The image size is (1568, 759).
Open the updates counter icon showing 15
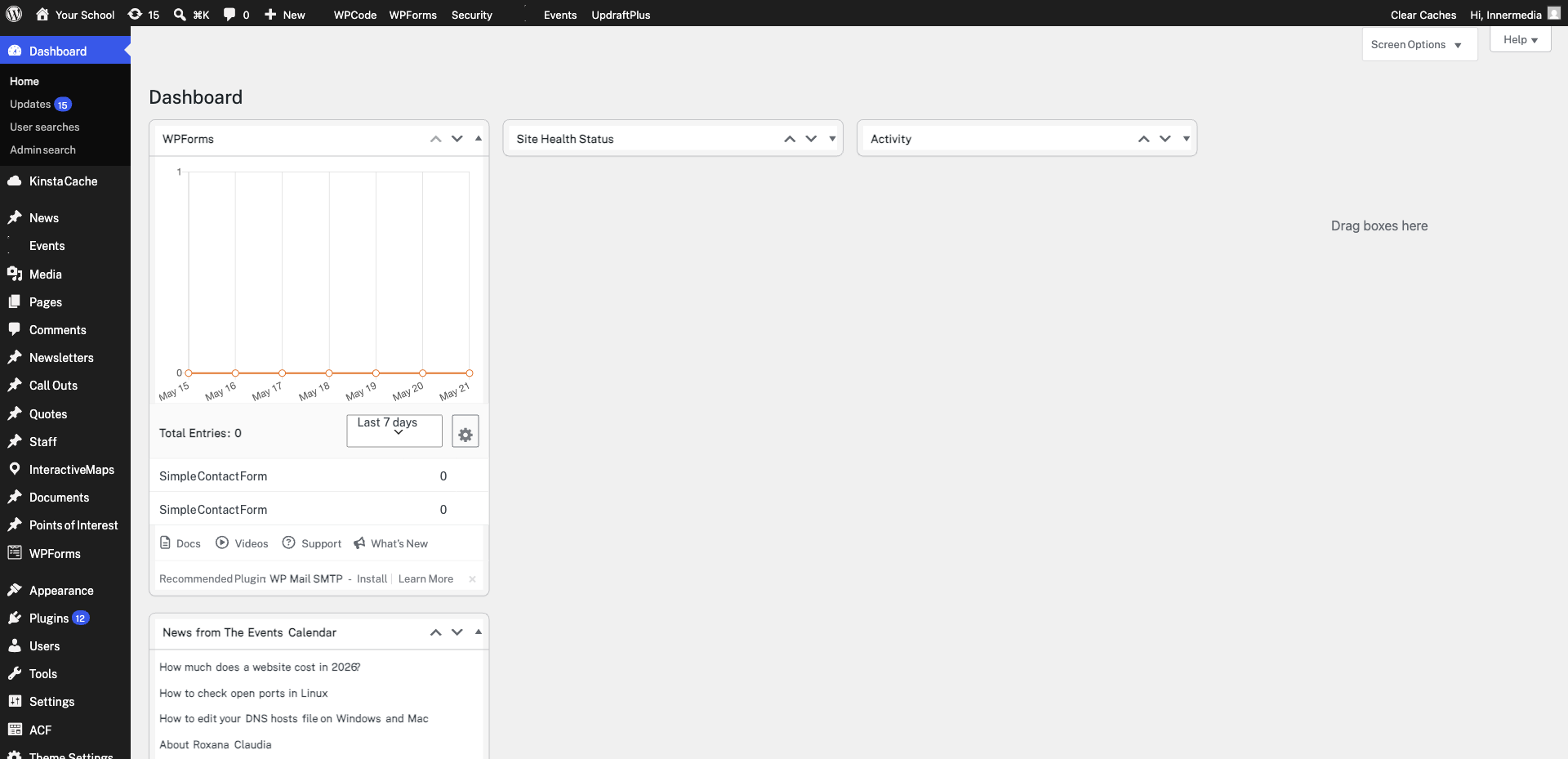[x=136, y=14]
